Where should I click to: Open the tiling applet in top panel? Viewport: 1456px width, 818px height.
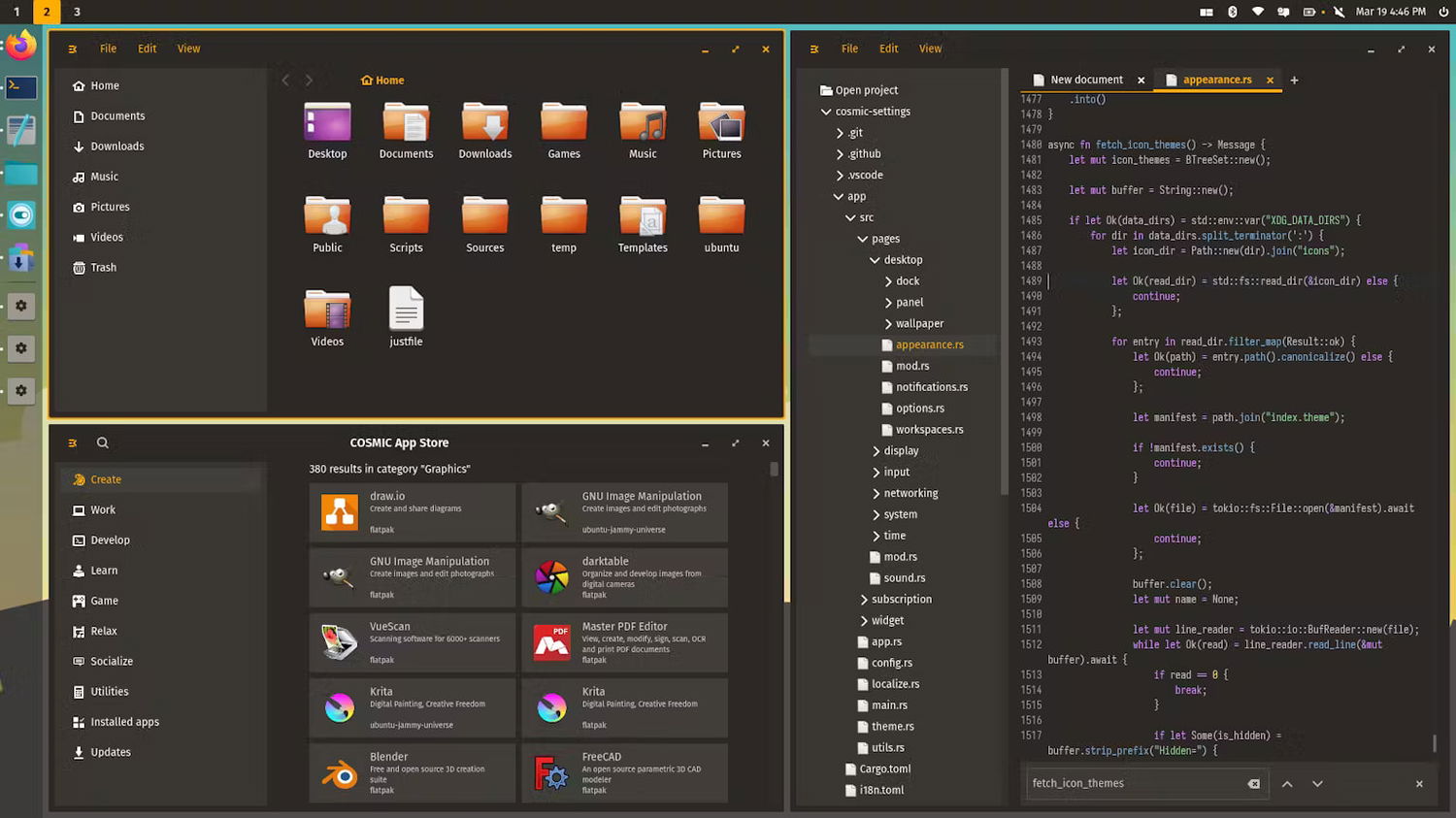coord(1207,12)
